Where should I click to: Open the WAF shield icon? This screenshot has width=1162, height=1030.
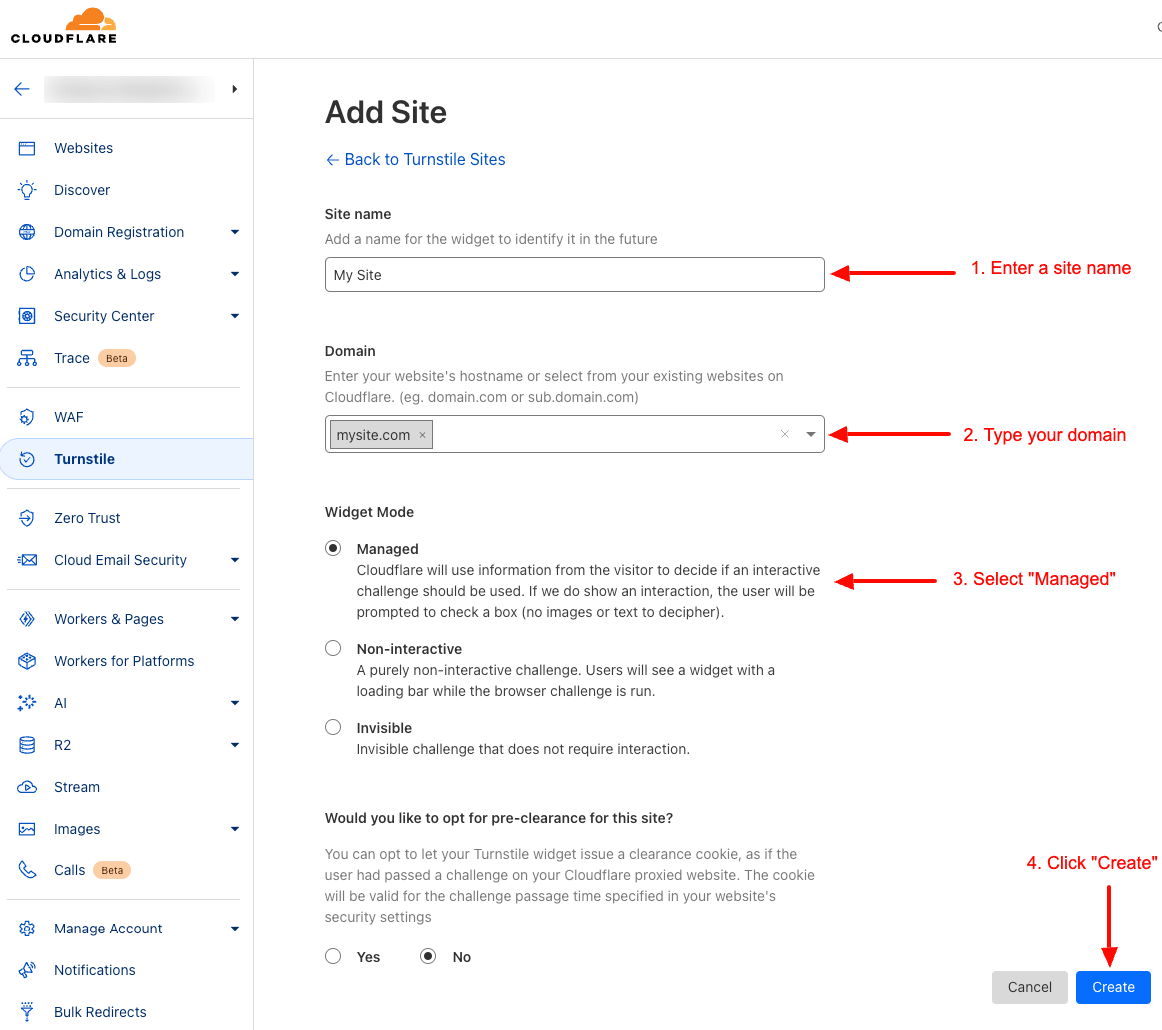point(27,417)
